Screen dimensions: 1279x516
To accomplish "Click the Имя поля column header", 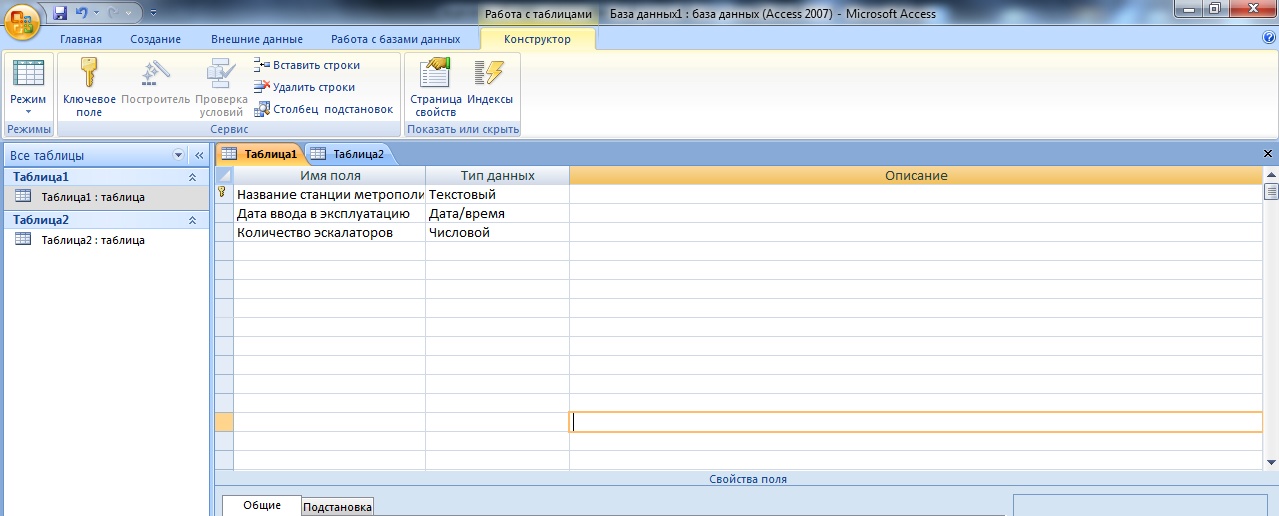I will pyautogui.click(x=330, y=176).
